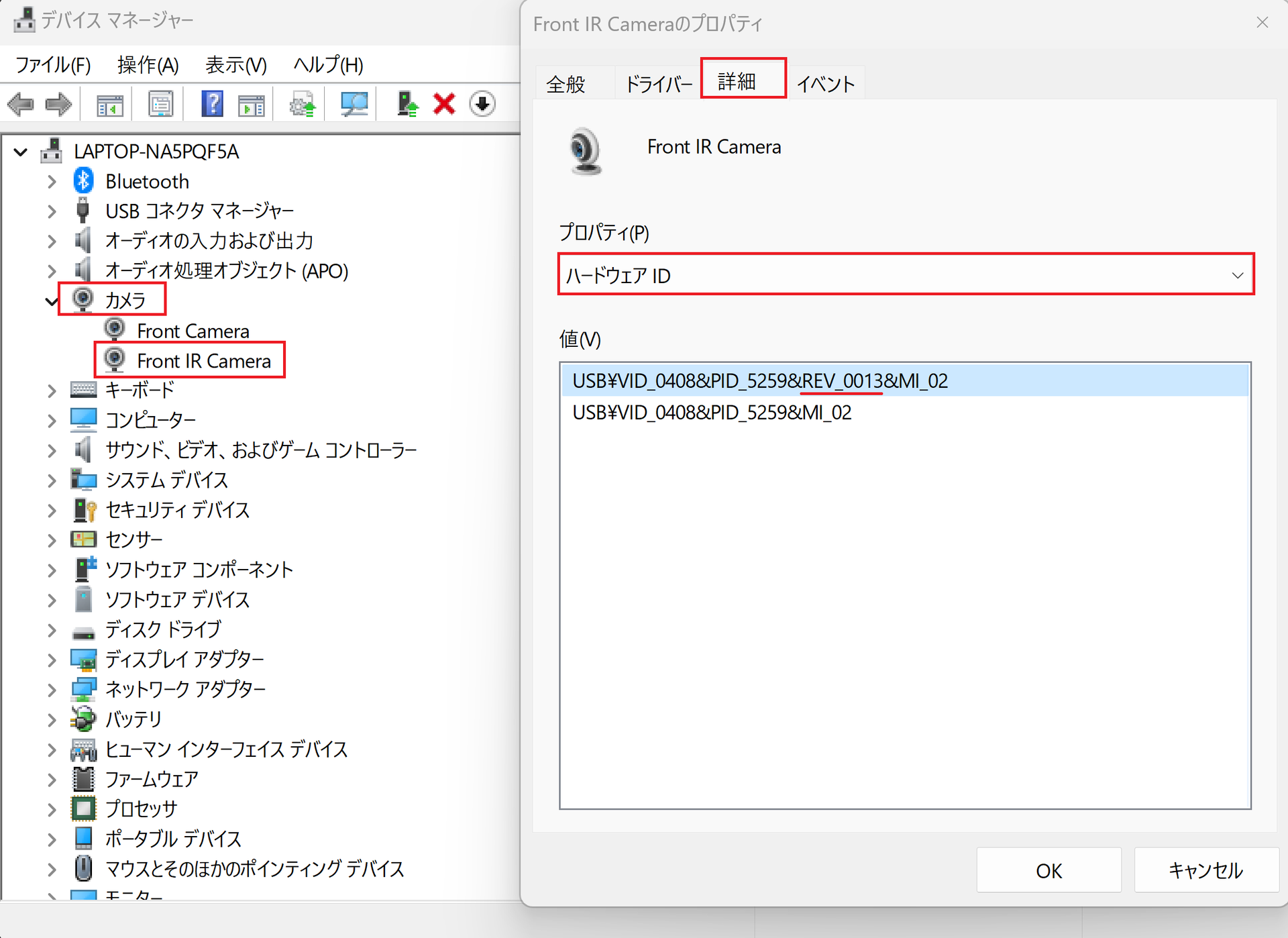Click the red X uninstall device icon
The image size is (1288, 938).
click(x=444, y=105)
